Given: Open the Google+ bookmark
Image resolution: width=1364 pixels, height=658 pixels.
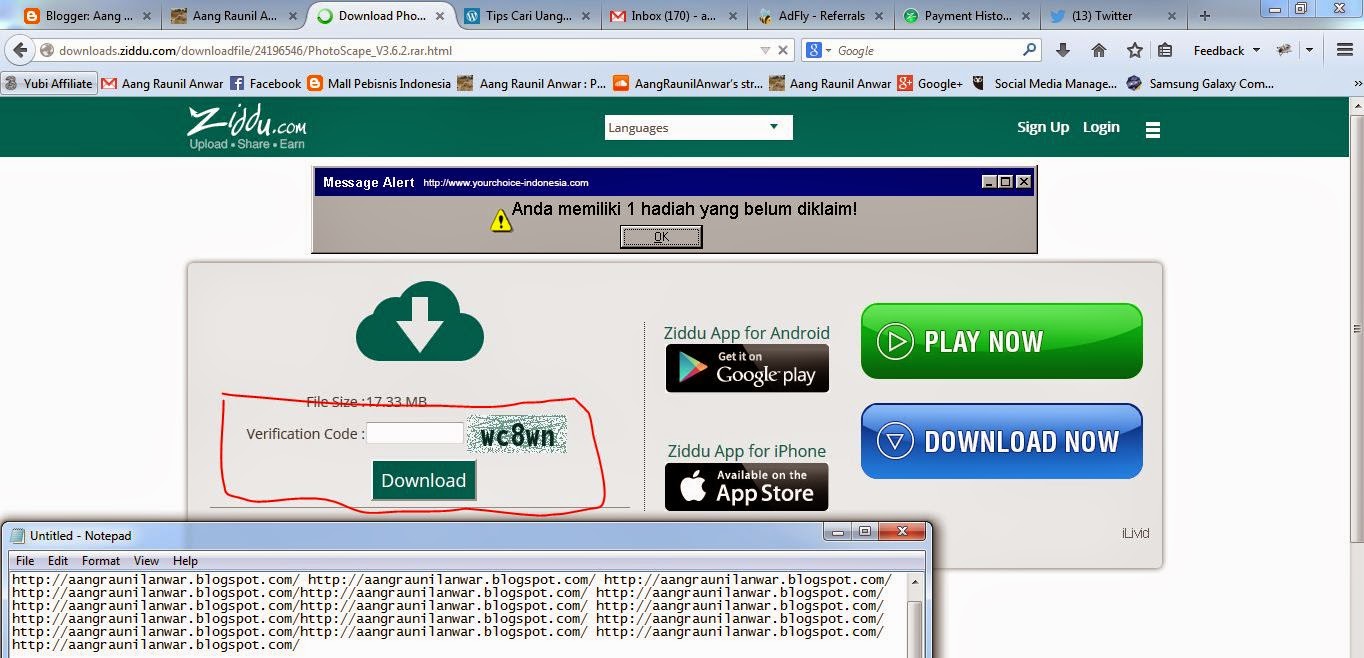Looking at the screenshot, I should 930,84.
